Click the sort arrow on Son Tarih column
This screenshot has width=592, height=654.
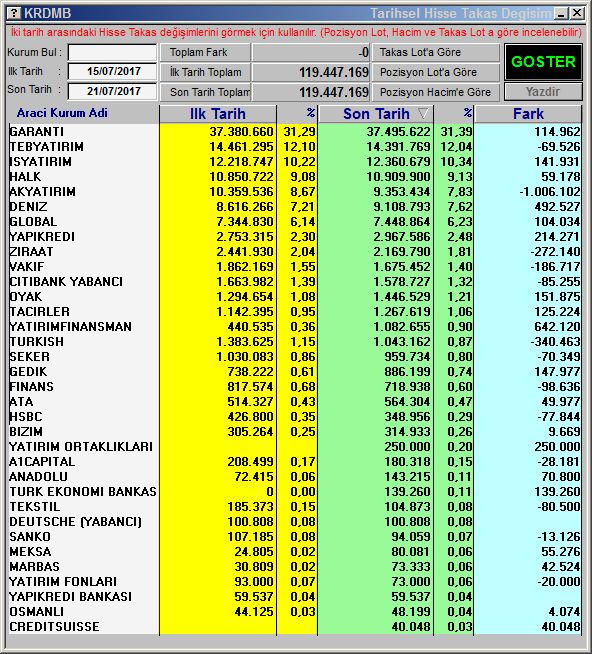click(423, 113)
